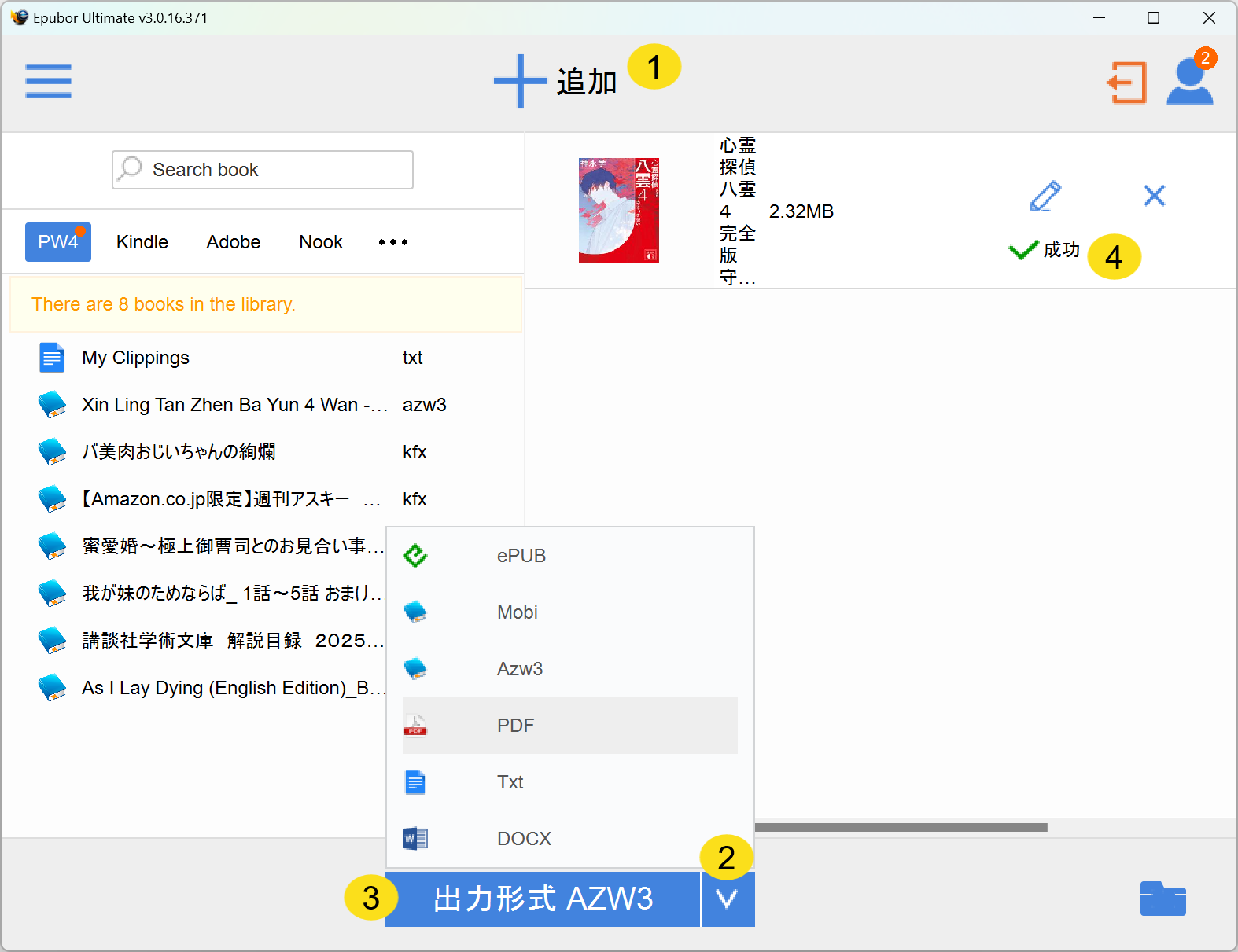1238x952 pixels.
Task: Click the Azw3 book icon
Action: click(415, 669)
